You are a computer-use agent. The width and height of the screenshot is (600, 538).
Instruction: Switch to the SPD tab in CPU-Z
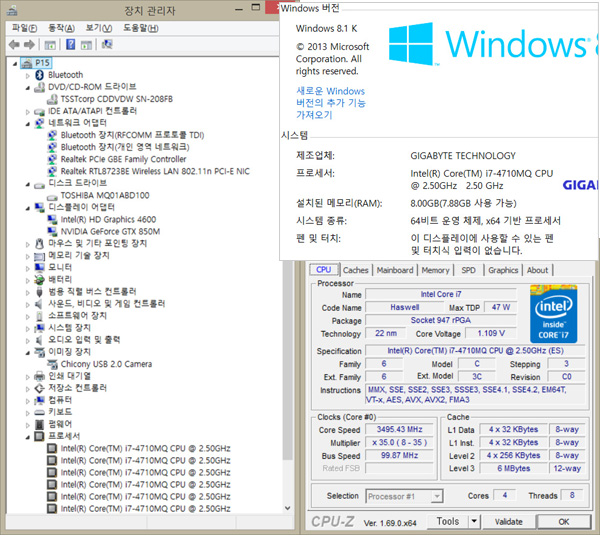[x=468, y=270]
